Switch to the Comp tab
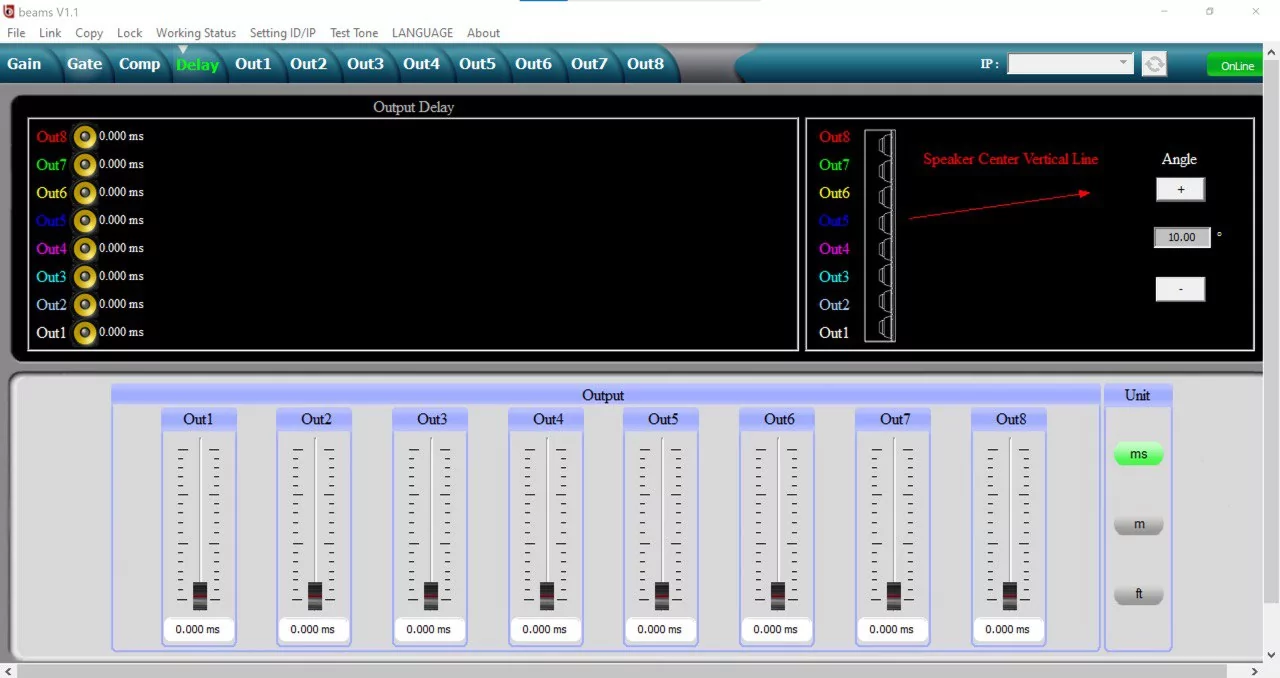Image resolution: width=1280 pixels, height=678 pixels. pyautogui.click(x=139, y=64)
